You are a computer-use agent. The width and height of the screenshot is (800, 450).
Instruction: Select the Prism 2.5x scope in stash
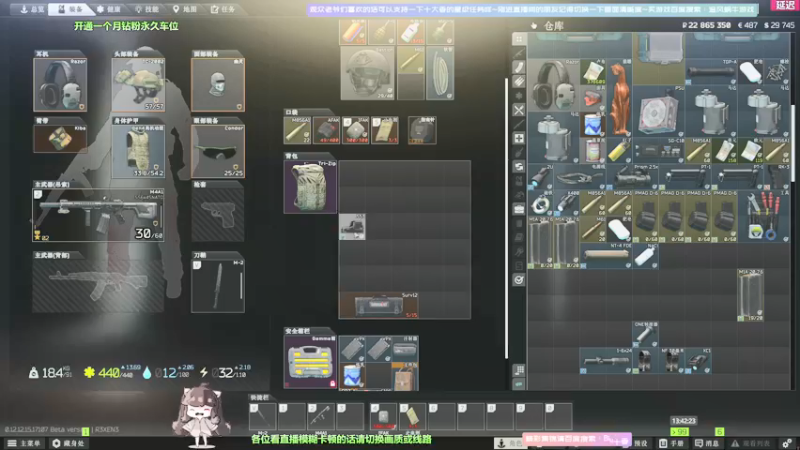pyautogui.click(x=632, y=177)
